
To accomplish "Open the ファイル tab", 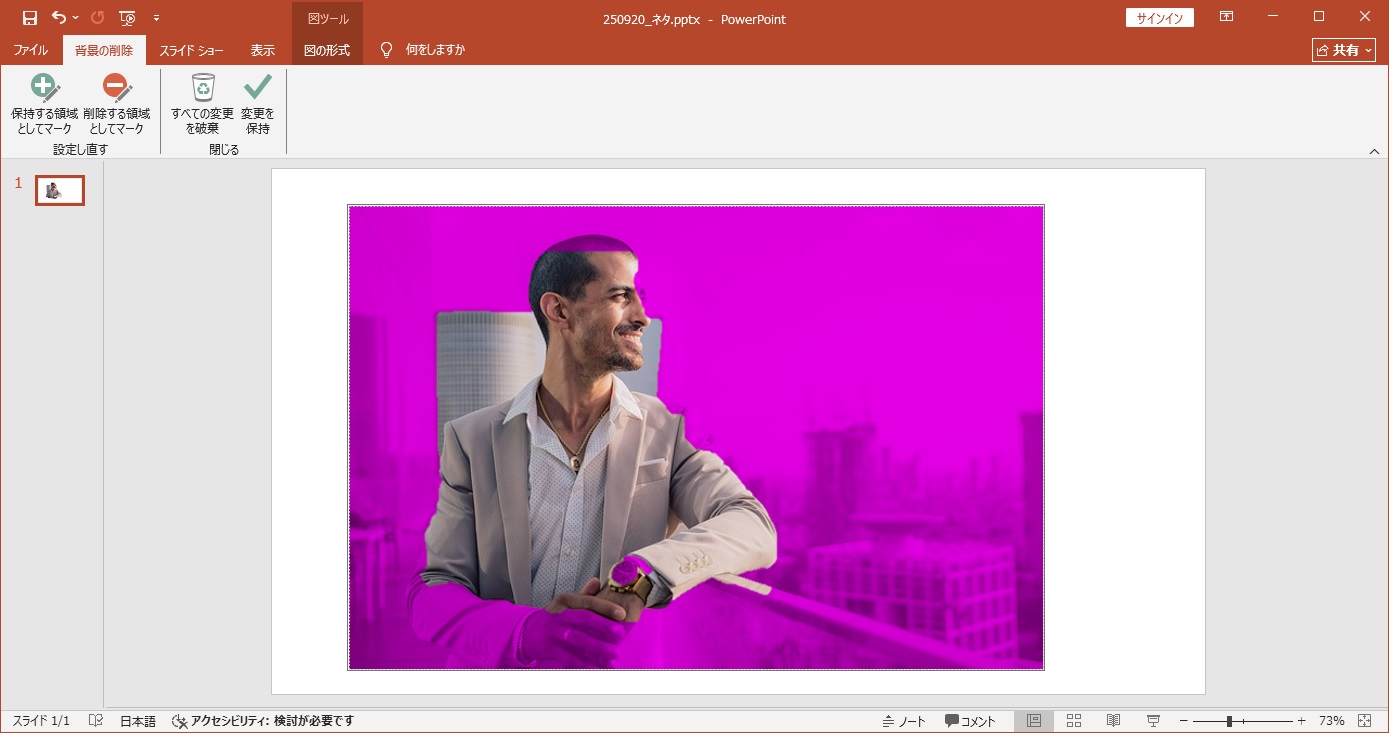I will pos(30,50).
